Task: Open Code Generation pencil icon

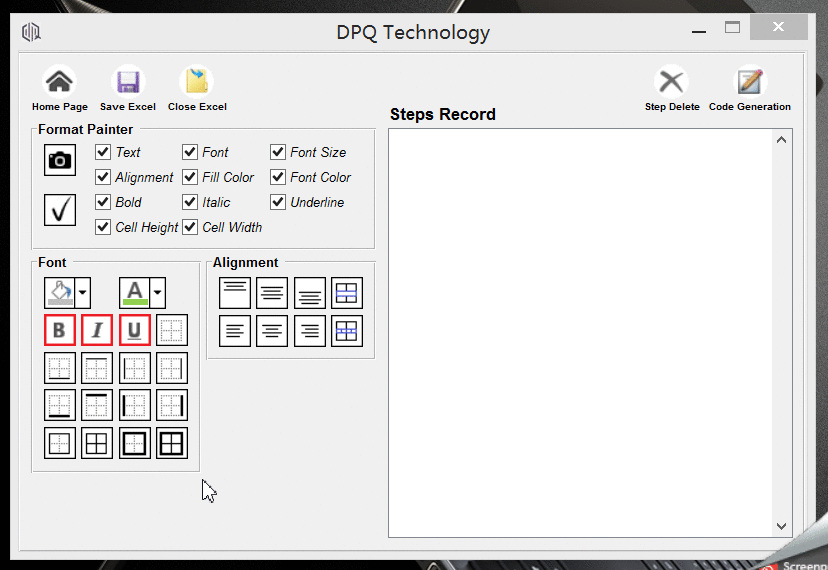Action: (x=750, y=82)
